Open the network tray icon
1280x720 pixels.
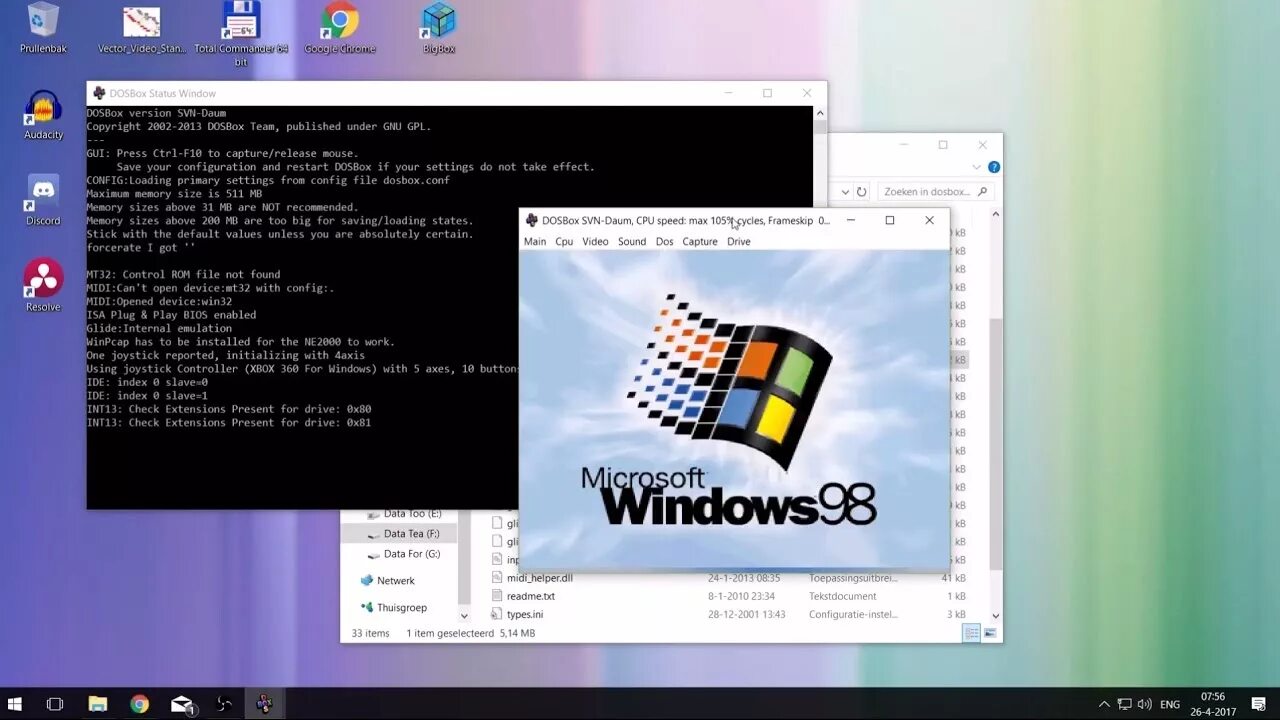(x=1125, y=704)
